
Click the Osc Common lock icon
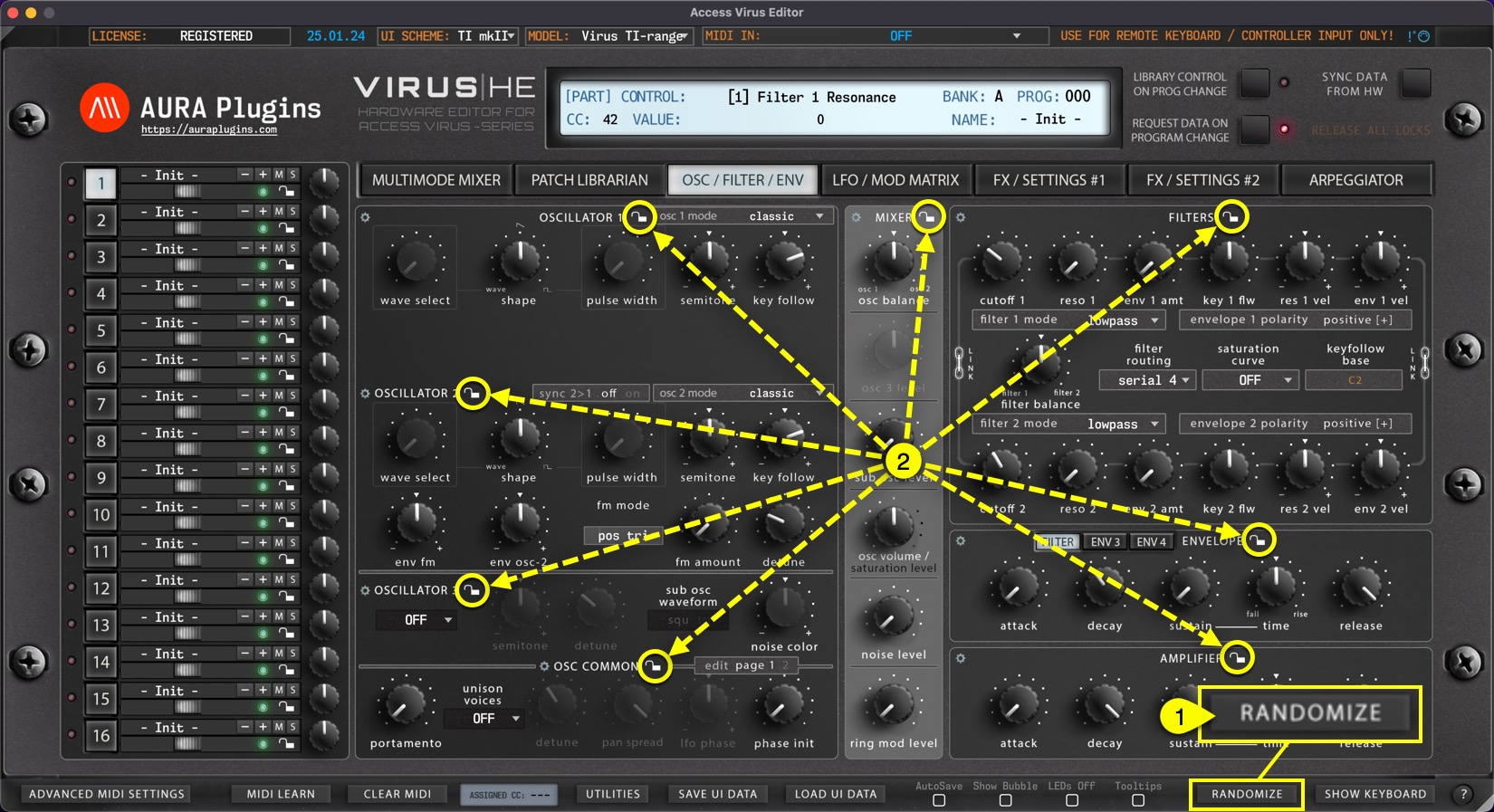point(655,667)
